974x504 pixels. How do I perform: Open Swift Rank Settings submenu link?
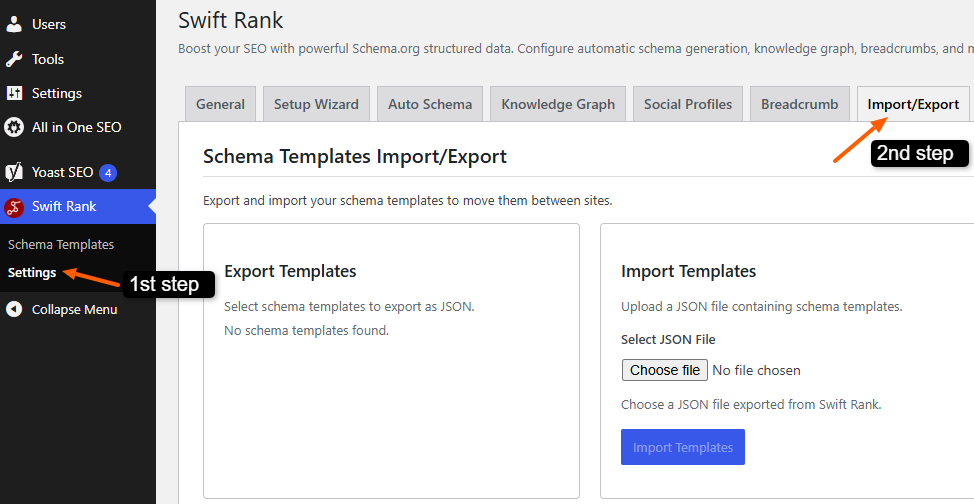pos(32,272)
